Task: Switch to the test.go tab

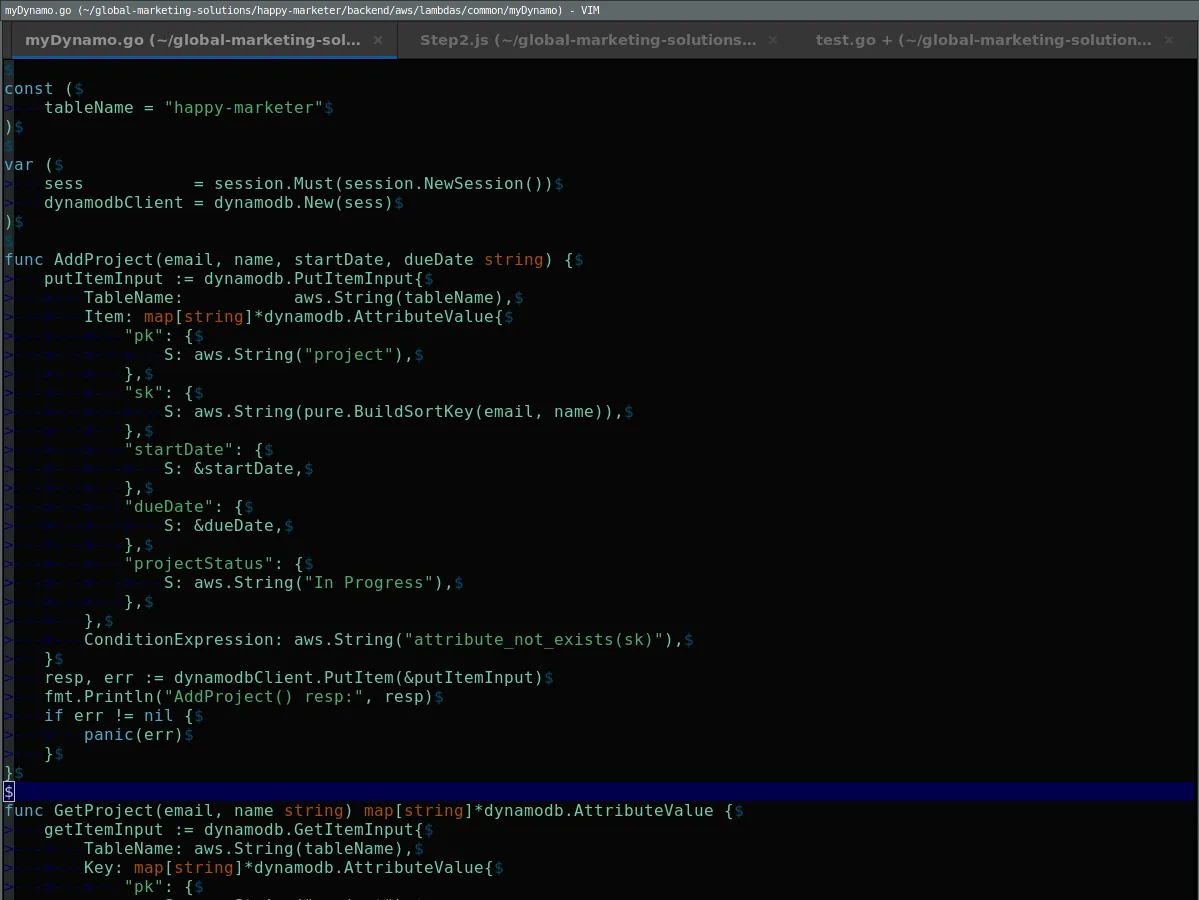Action: (x=983, y=40)
